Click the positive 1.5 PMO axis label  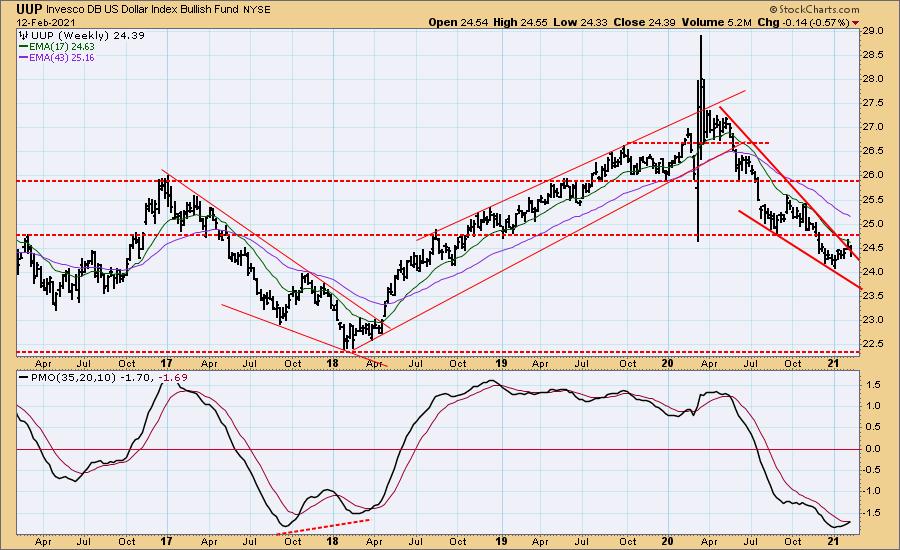coord(872,385)
